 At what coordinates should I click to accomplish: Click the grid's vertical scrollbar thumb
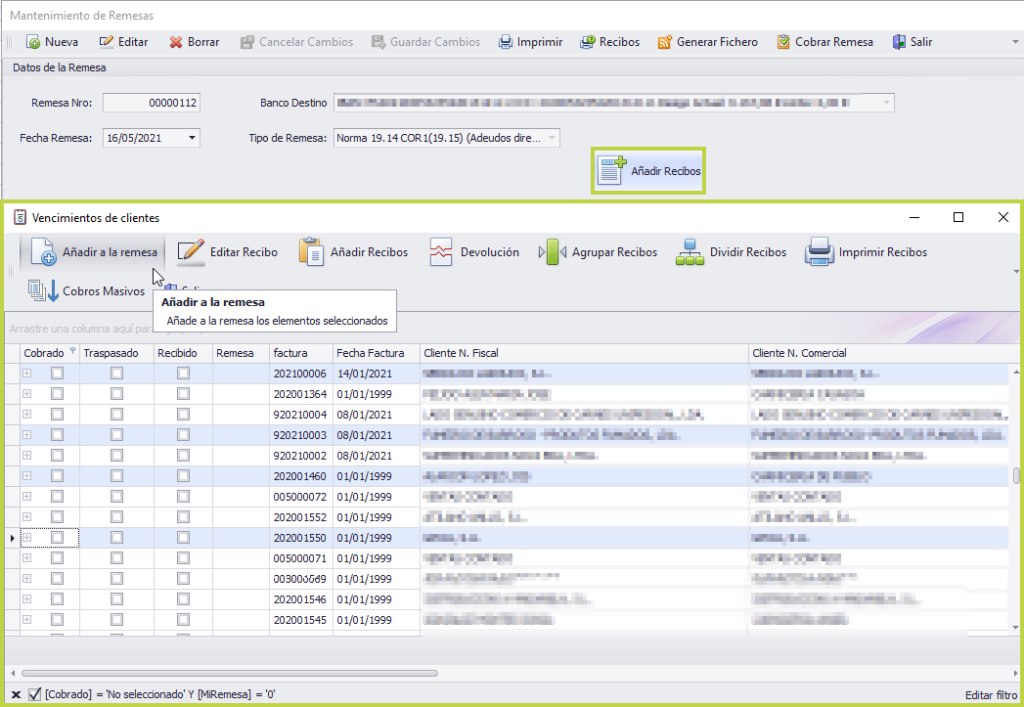pos(1016,476)
